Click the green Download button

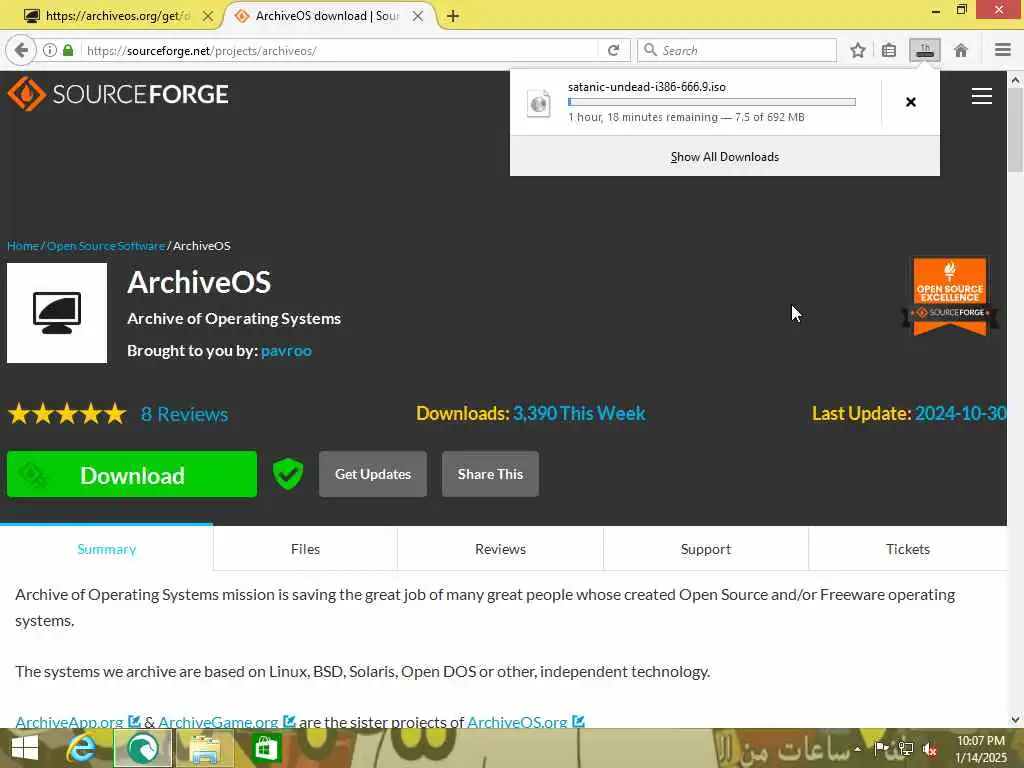click(132, 474)
